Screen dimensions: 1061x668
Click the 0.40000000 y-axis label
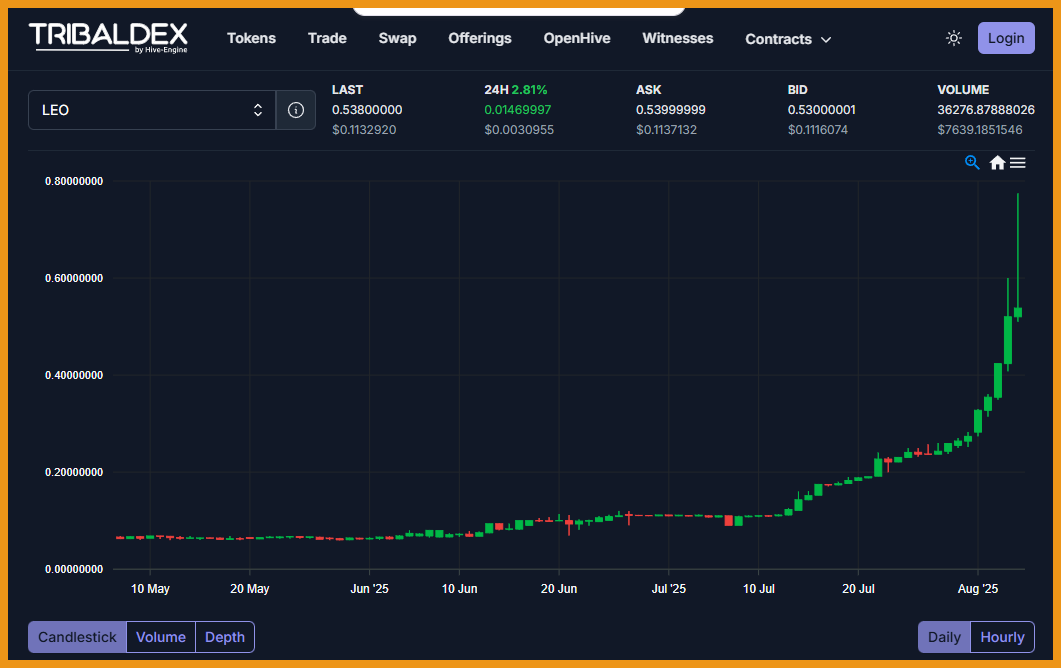click(x=74, y=376)
